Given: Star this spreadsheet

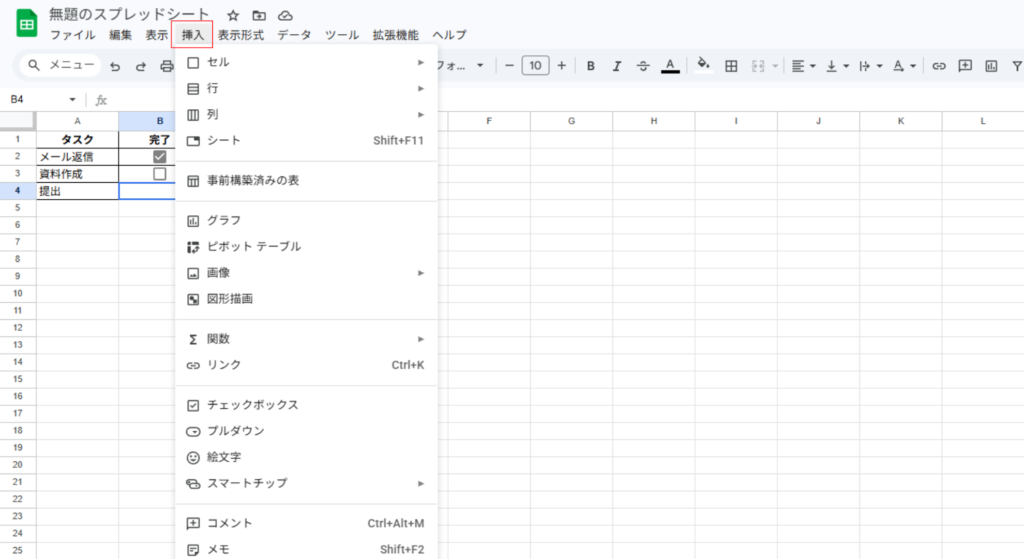Looking at the screenshot, I should point(233,16).
